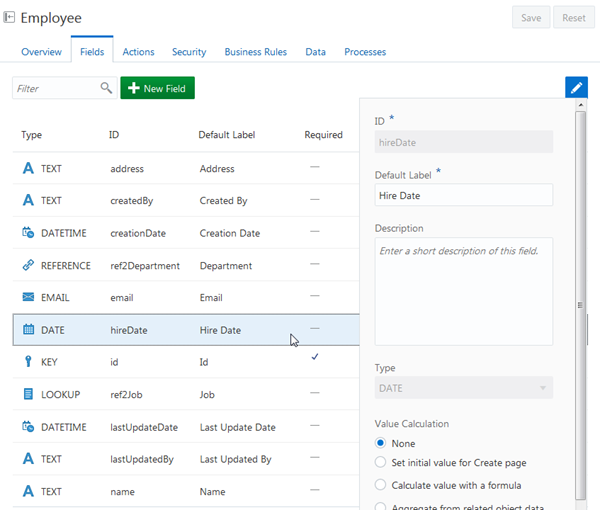Image resolution: width=600 pixels, height=510 pixels.
Task: Click the DATETIME icon for lastUpdateDate
Action: pyautogui.click(x=28, y=427)
